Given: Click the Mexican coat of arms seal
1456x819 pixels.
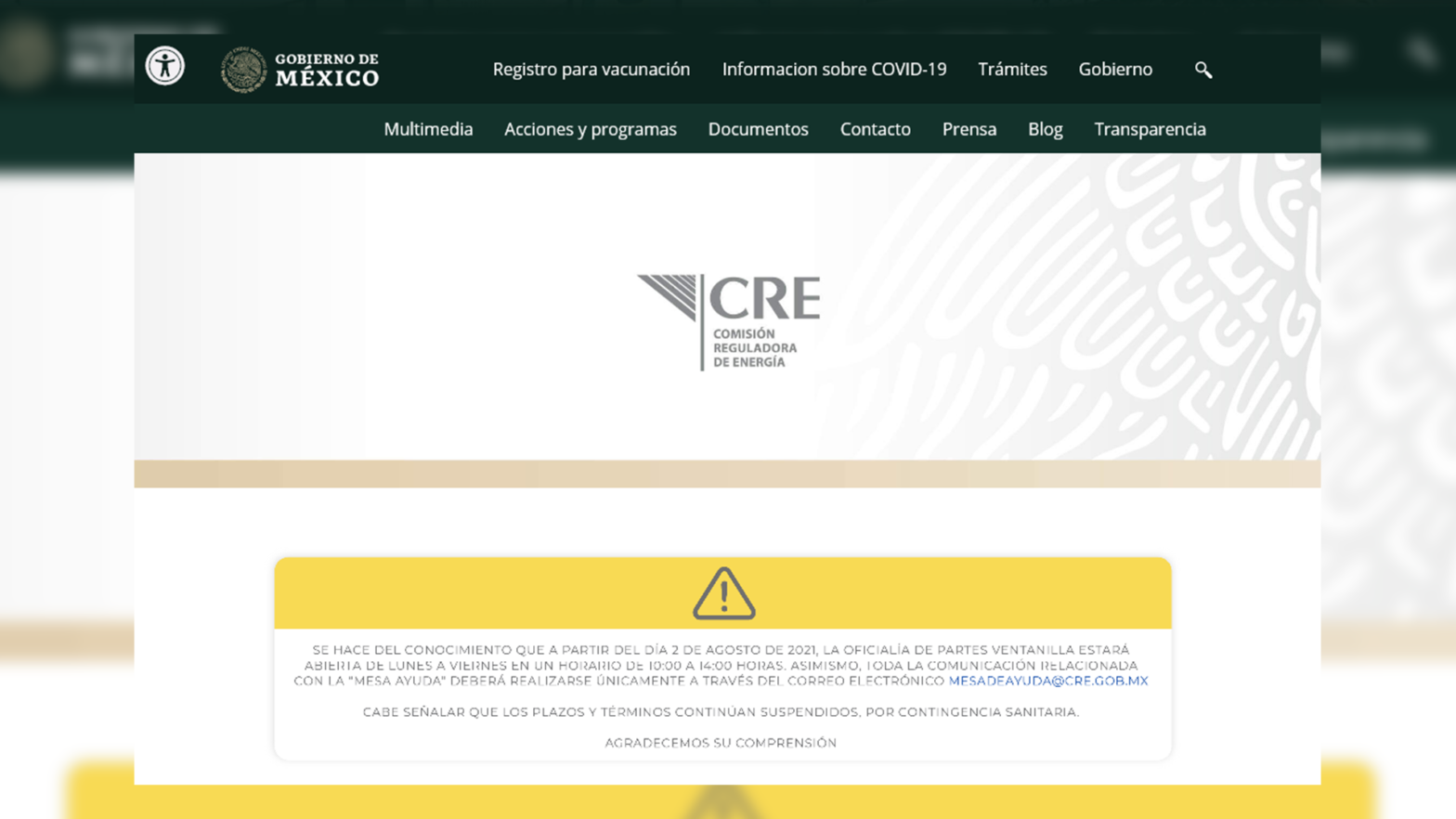Looking at the screenshot, I should (x=243, y=70).
